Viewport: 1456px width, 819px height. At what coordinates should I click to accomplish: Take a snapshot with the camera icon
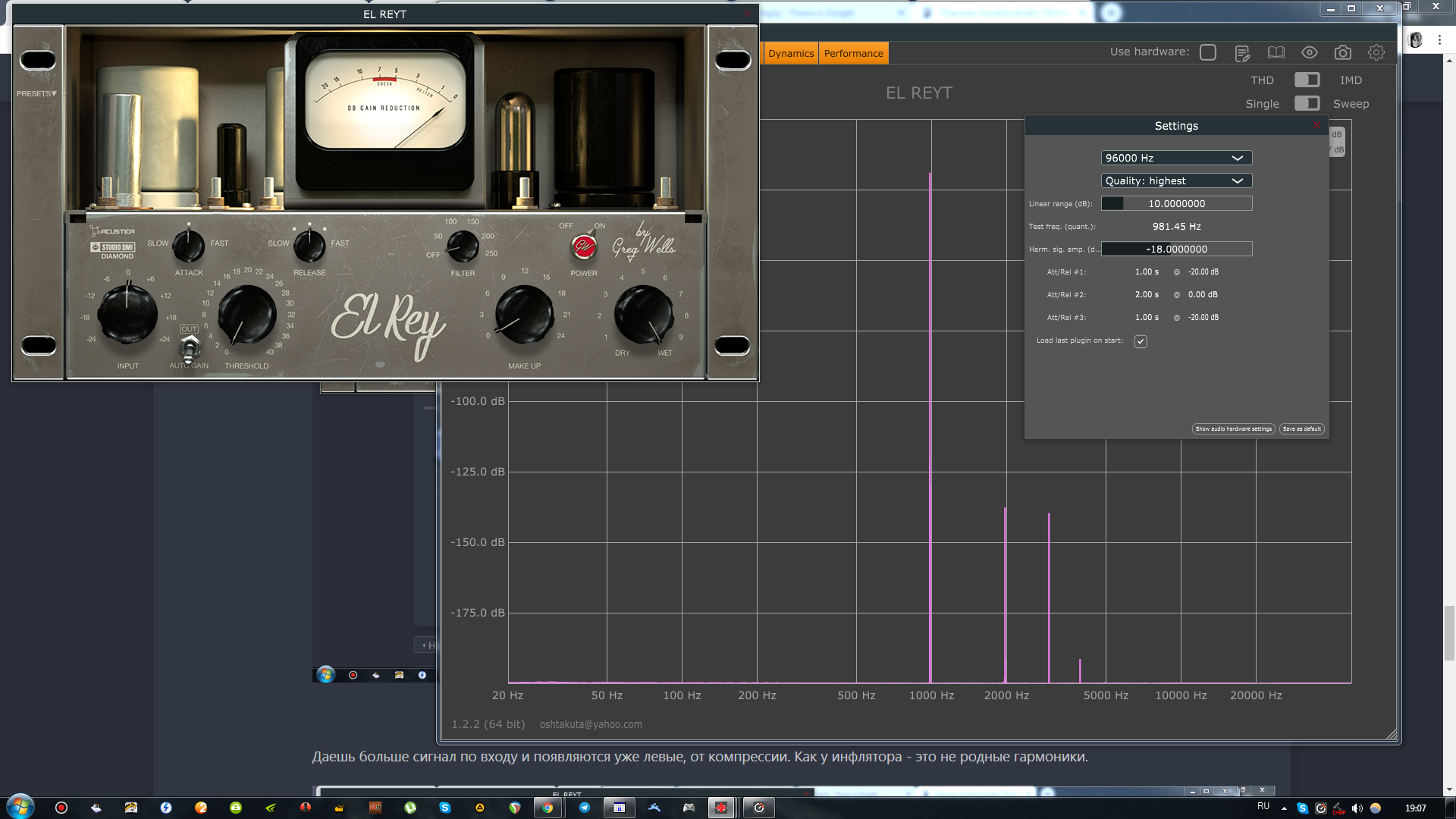pos(1343,52)
